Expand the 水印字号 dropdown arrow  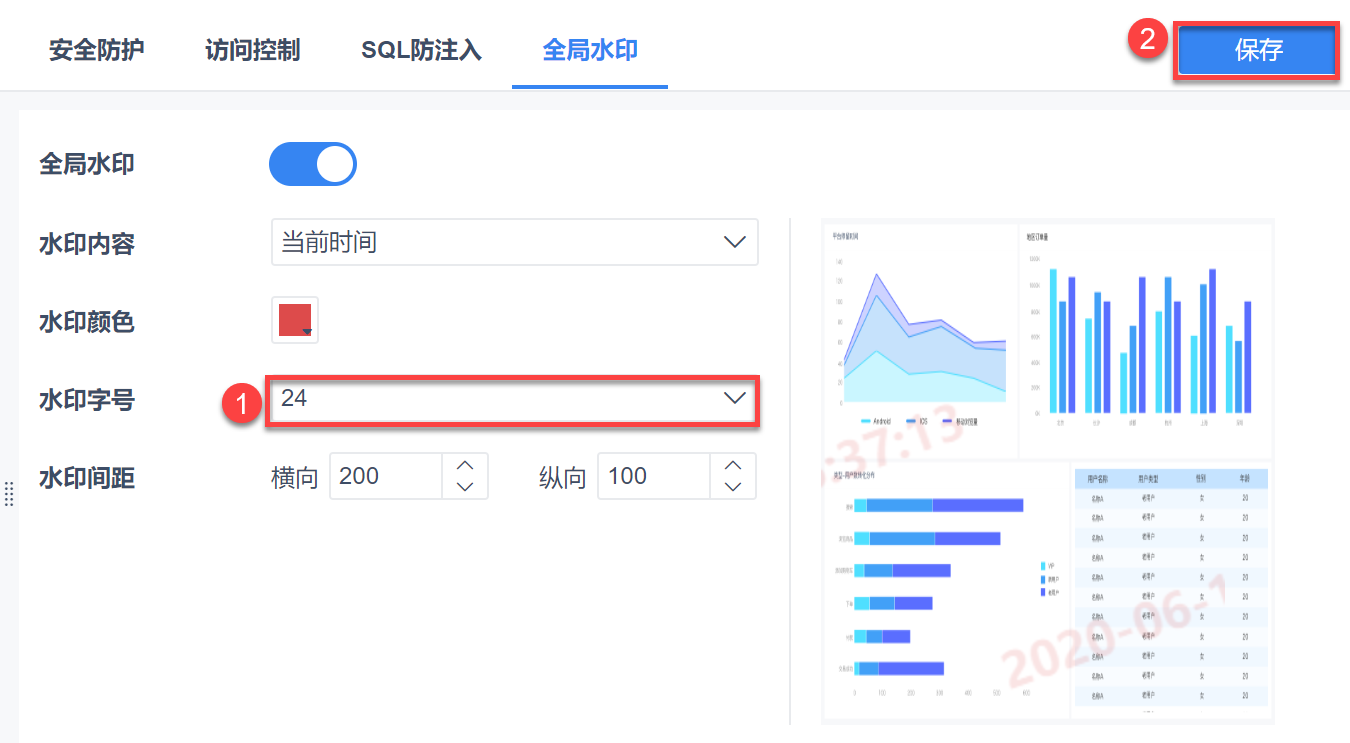tap(735, 398)
